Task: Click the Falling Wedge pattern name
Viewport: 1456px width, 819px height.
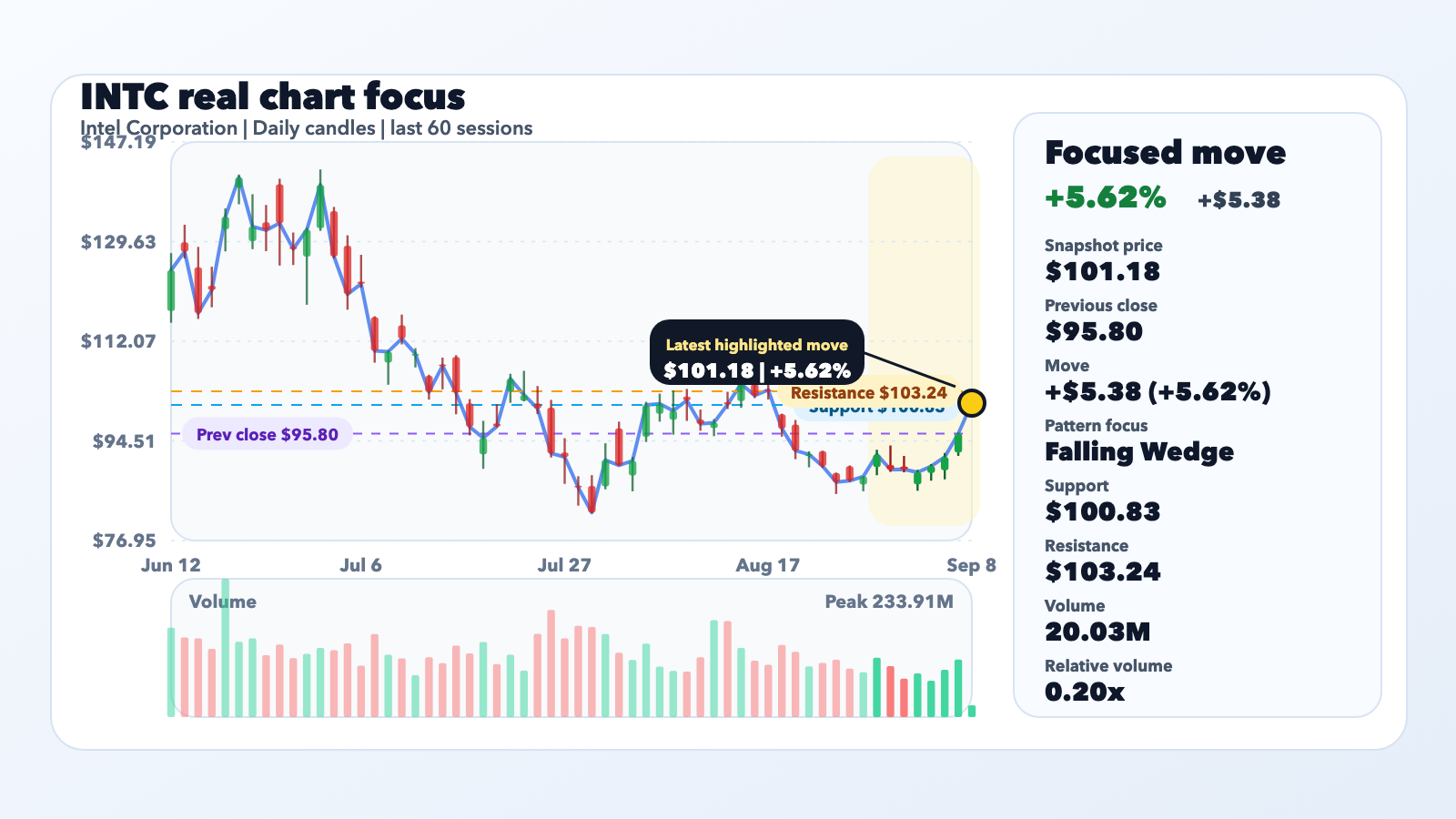Action: click(1139, 451)
